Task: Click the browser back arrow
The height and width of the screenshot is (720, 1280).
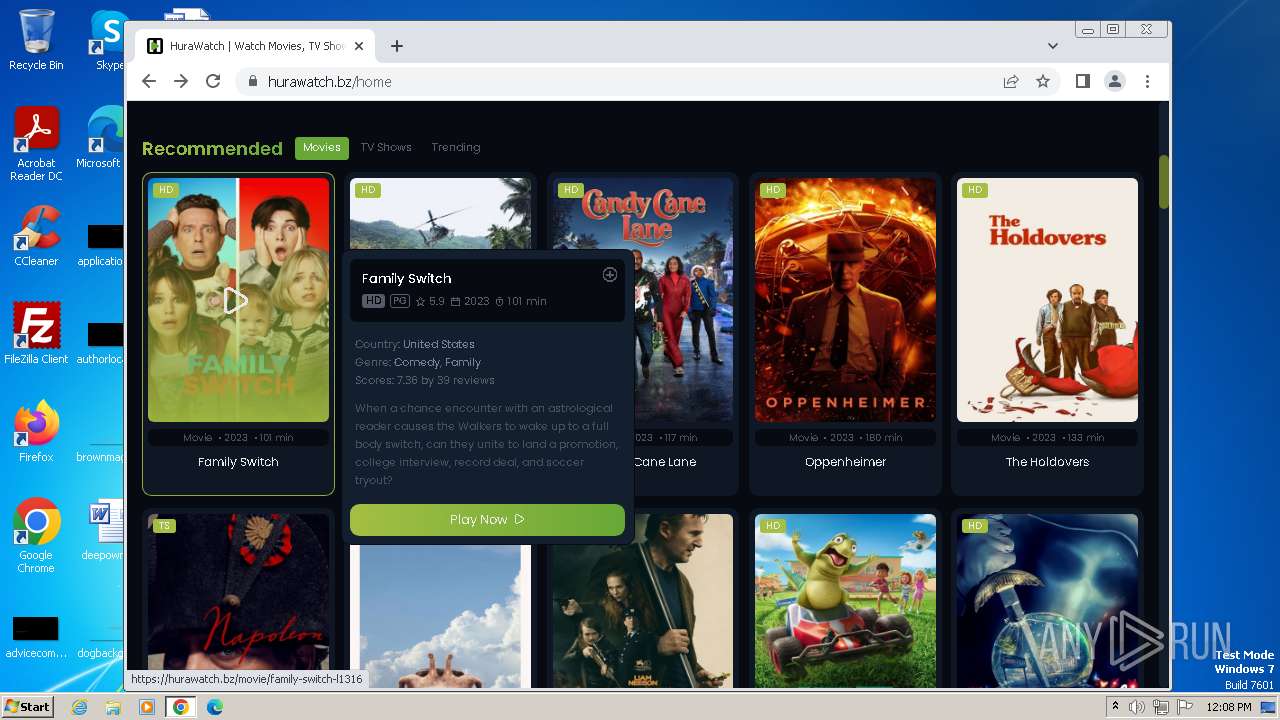Action: click(149, 82)
